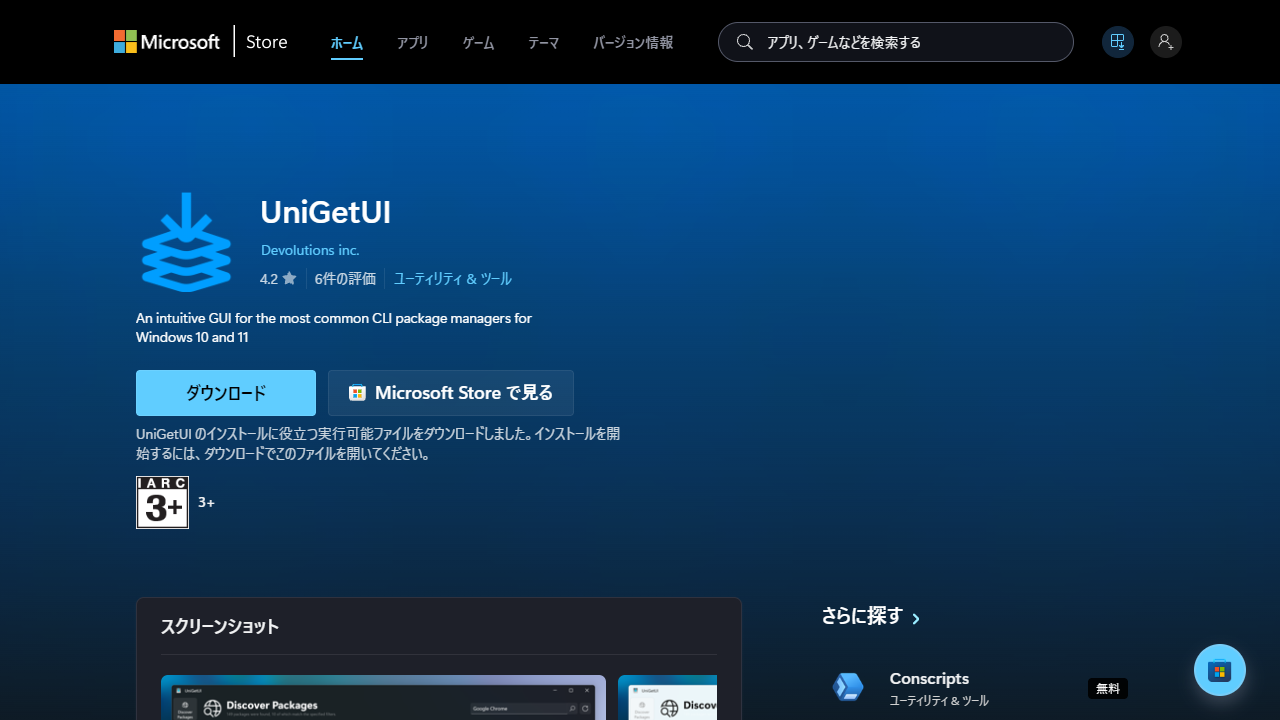This screenshot has width=1280, height=720.
Task: Open the second partially visible screenshot
Action: click(667, 698)
